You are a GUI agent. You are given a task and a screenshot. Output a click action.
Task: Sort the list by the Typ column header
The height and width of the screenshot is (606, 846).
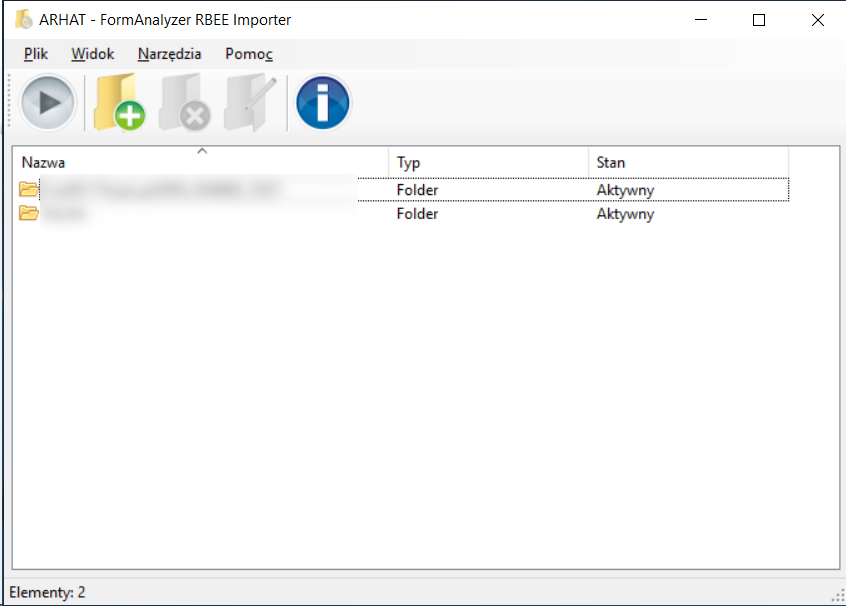tap(488, 162)
